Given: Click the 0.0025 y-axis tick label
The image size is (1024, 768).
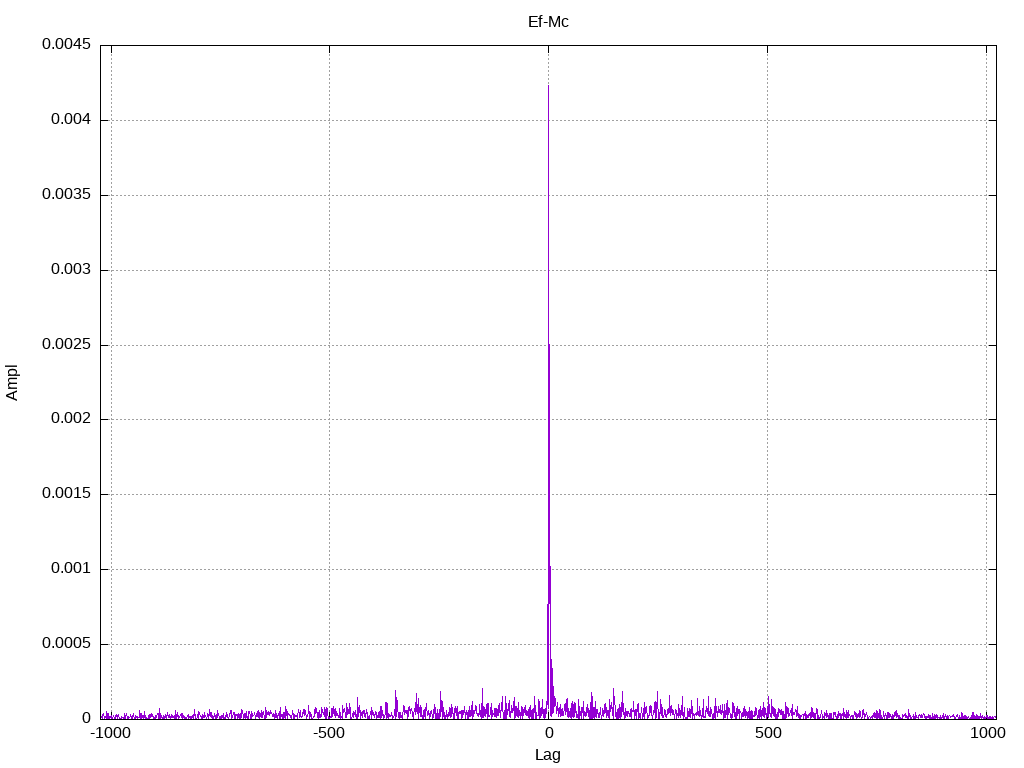Looking at the screenshot, I should click(x=67, y=344).
